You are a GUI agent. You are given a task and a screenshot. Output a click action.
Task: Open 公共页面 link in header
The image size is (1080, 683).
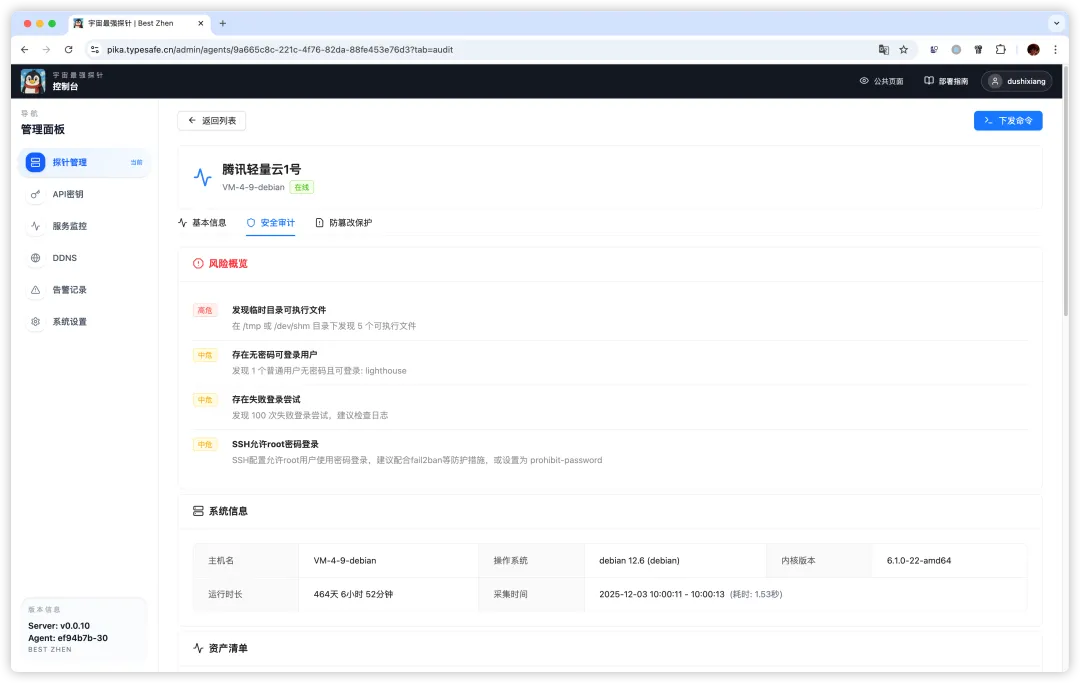[881, 81]
